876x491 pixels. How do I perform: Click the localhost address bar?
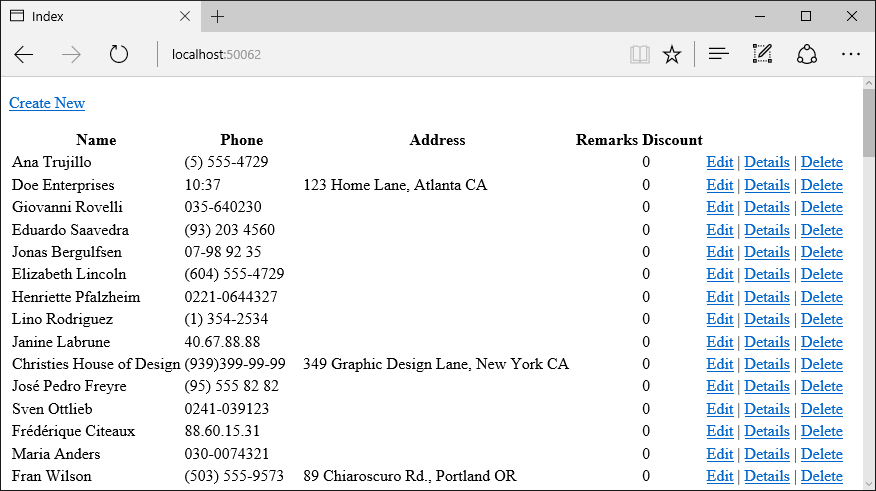click(x=391, y=54)
